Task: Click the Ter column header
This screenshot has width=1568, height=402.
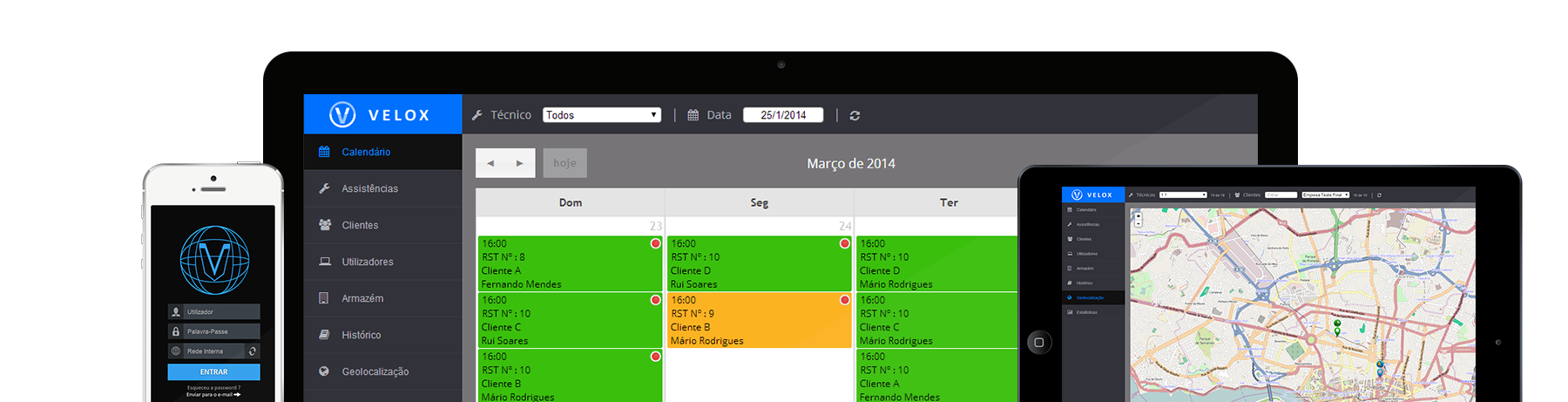Action: point(949,202)
